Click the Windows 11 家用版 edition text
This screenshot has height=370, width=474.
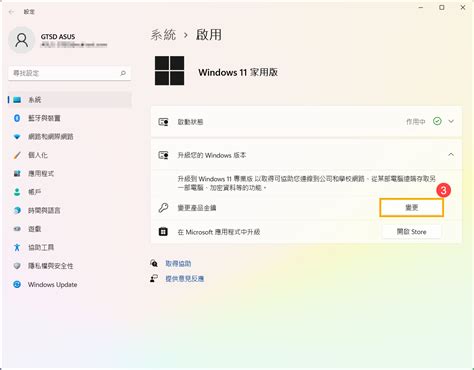(x=238, y=72)
